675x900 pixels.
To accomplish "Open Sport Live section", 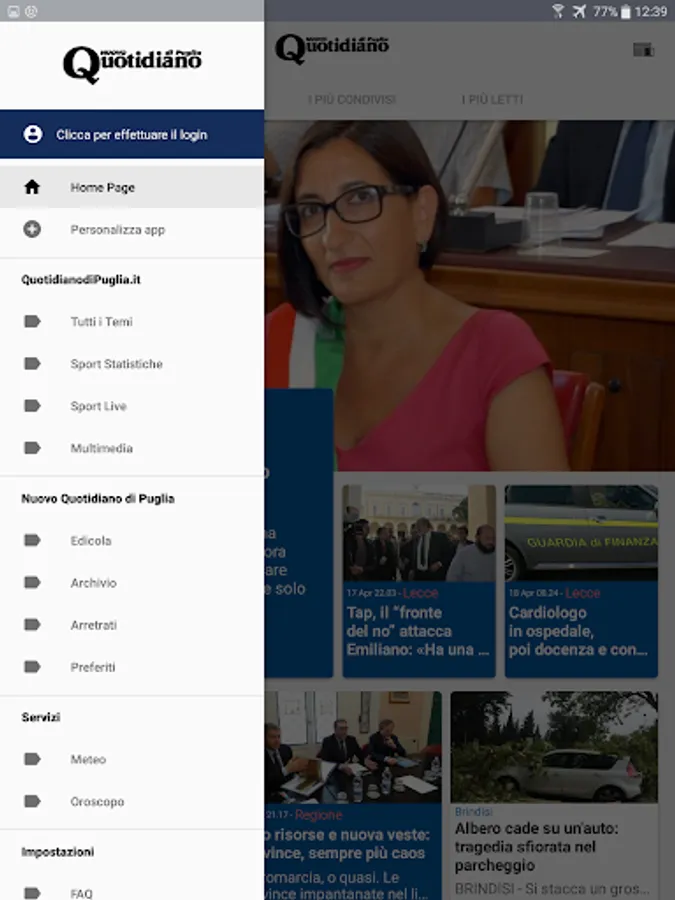I will [x=132, y=406].
